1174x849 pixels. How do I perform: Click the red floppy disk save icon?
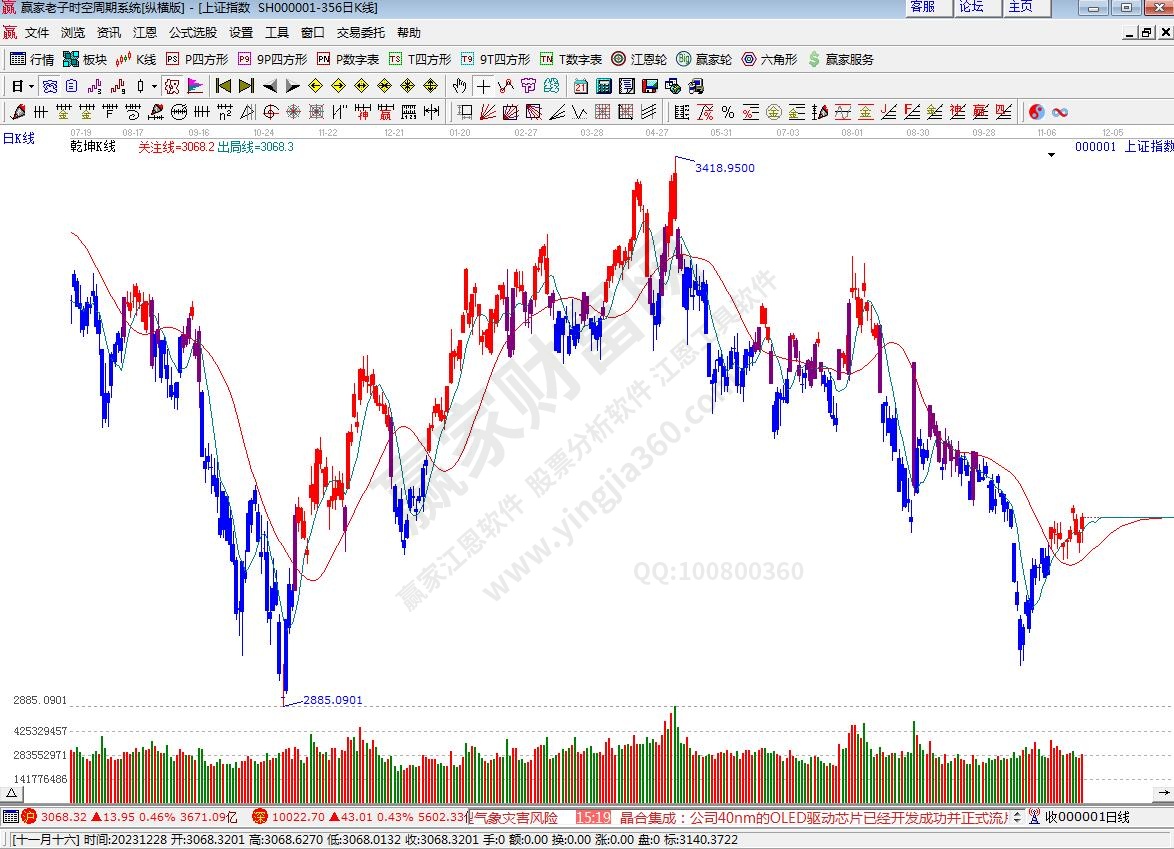[x=650, y=85]
